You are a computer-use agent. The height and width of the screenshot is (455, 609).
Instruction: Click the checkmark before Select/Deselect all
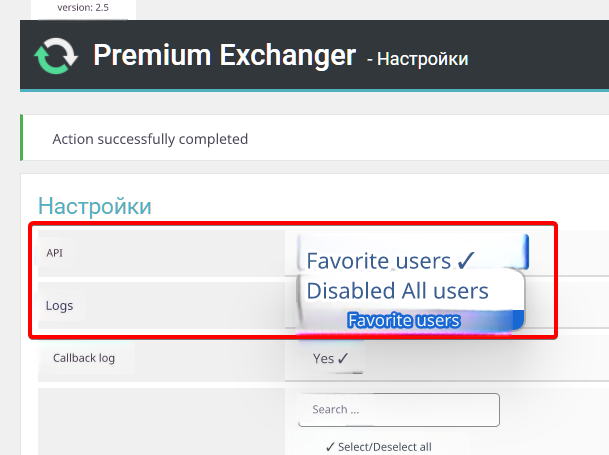point(331,447)
